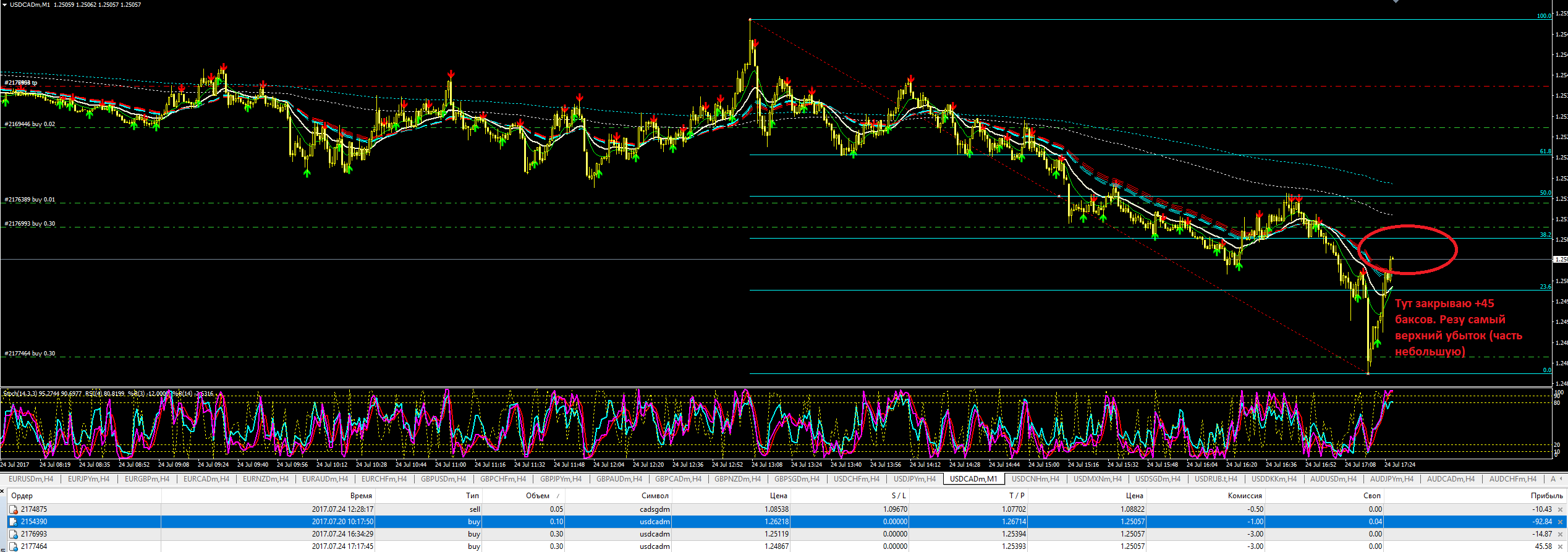Switch to the GBPSGDm,H4 tab

797,479
